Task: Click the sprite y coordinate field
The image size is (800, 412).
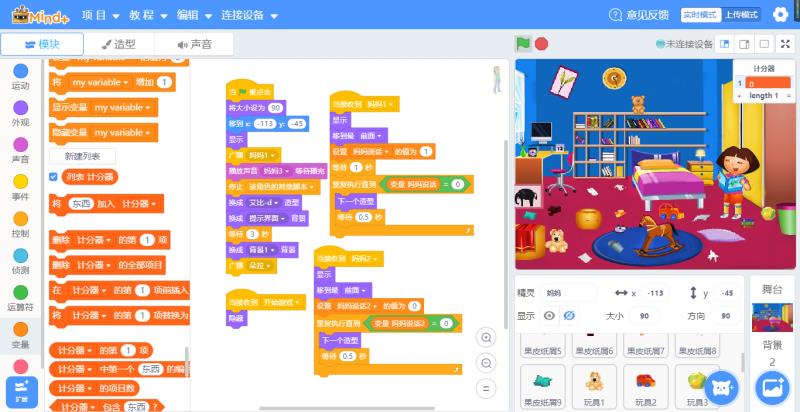Action: pos(727,293)
